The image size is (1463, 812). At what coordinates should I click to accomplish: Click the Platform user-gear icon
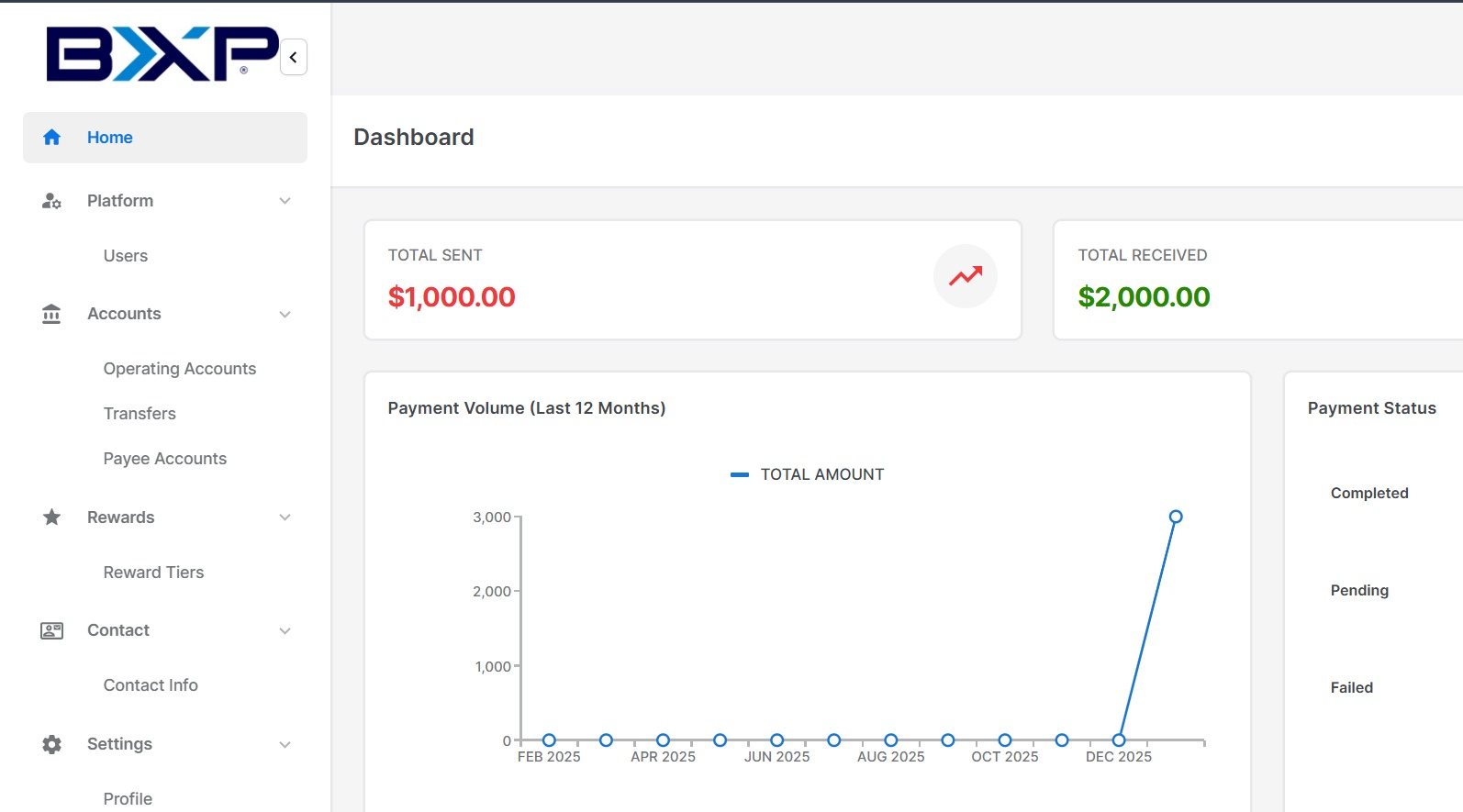(51, 201)
